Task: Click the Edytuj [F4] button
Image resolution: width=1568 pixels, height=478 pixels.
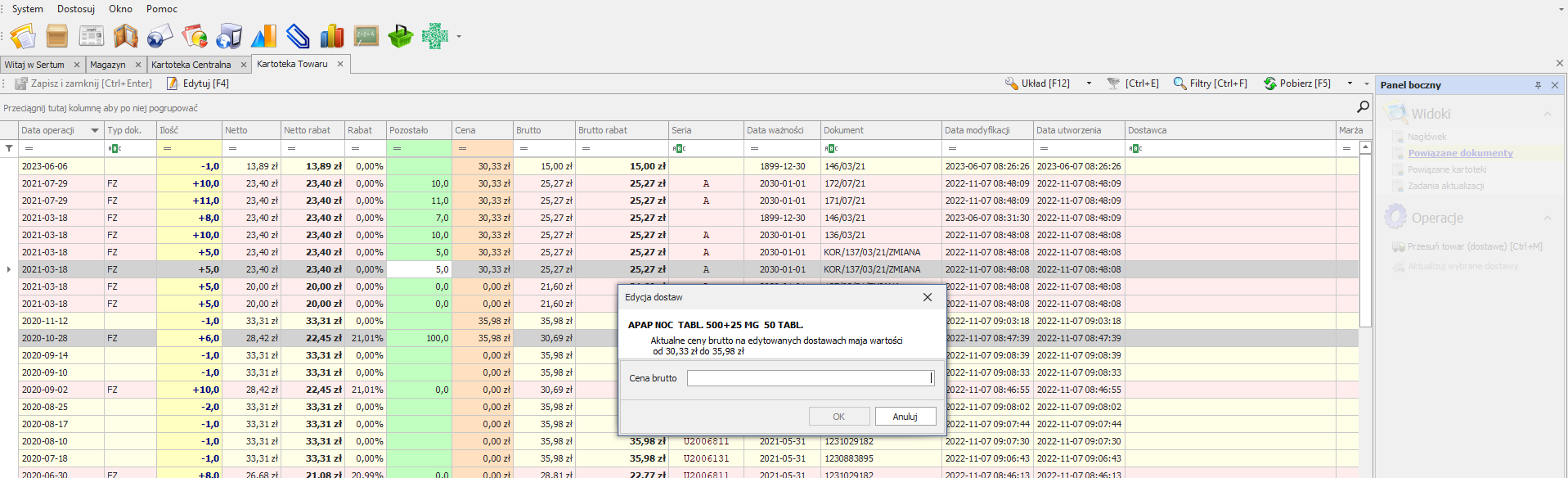Action: (198, 83)
